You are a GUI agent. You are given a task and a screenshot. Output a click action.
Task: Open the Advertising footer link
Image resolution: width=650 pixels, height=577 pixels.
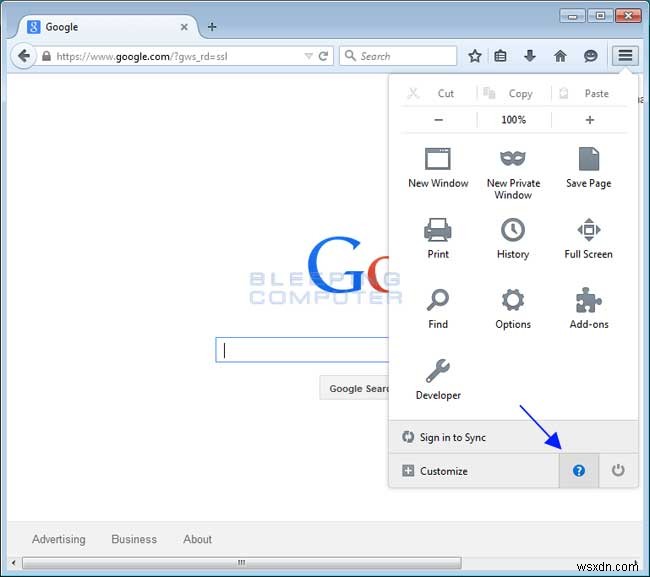[x=59, y=539]
